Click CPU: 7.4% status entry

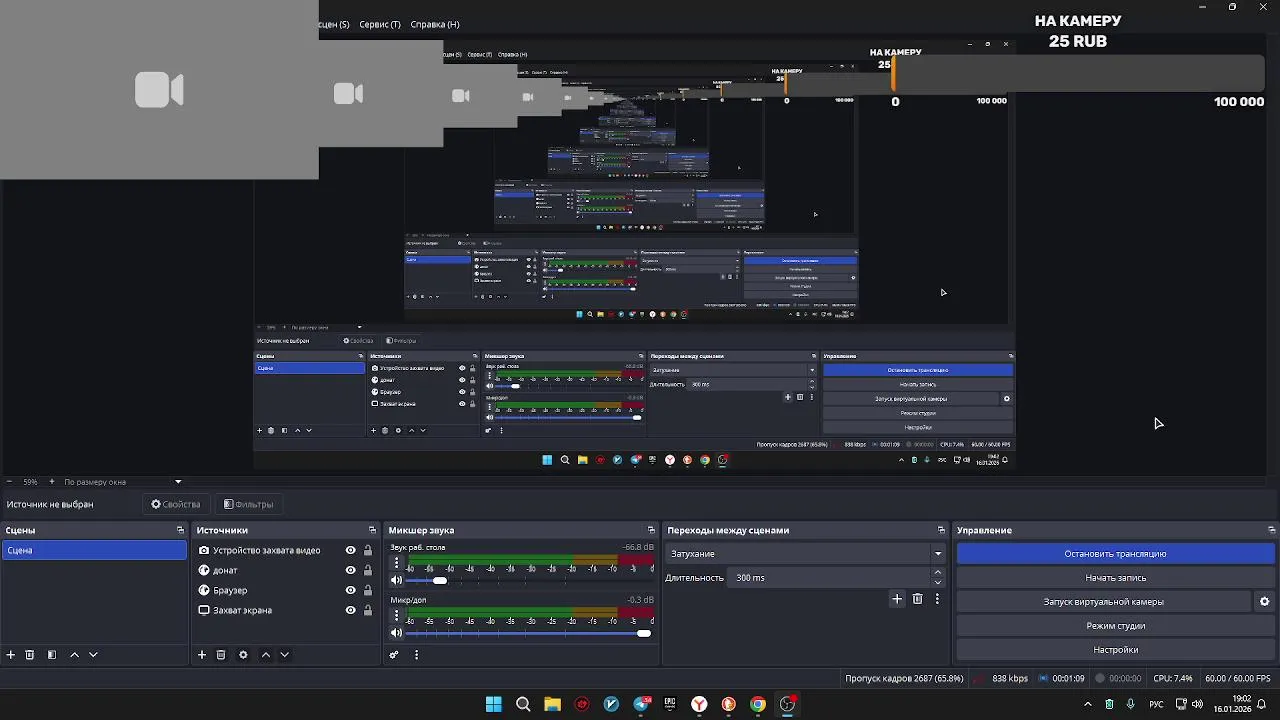(1172, 678)
